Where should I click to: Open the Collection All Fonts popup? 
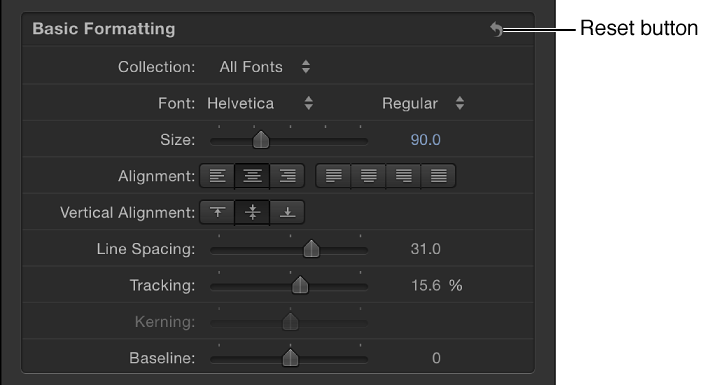pyautogui.click(x=265, y=67)
